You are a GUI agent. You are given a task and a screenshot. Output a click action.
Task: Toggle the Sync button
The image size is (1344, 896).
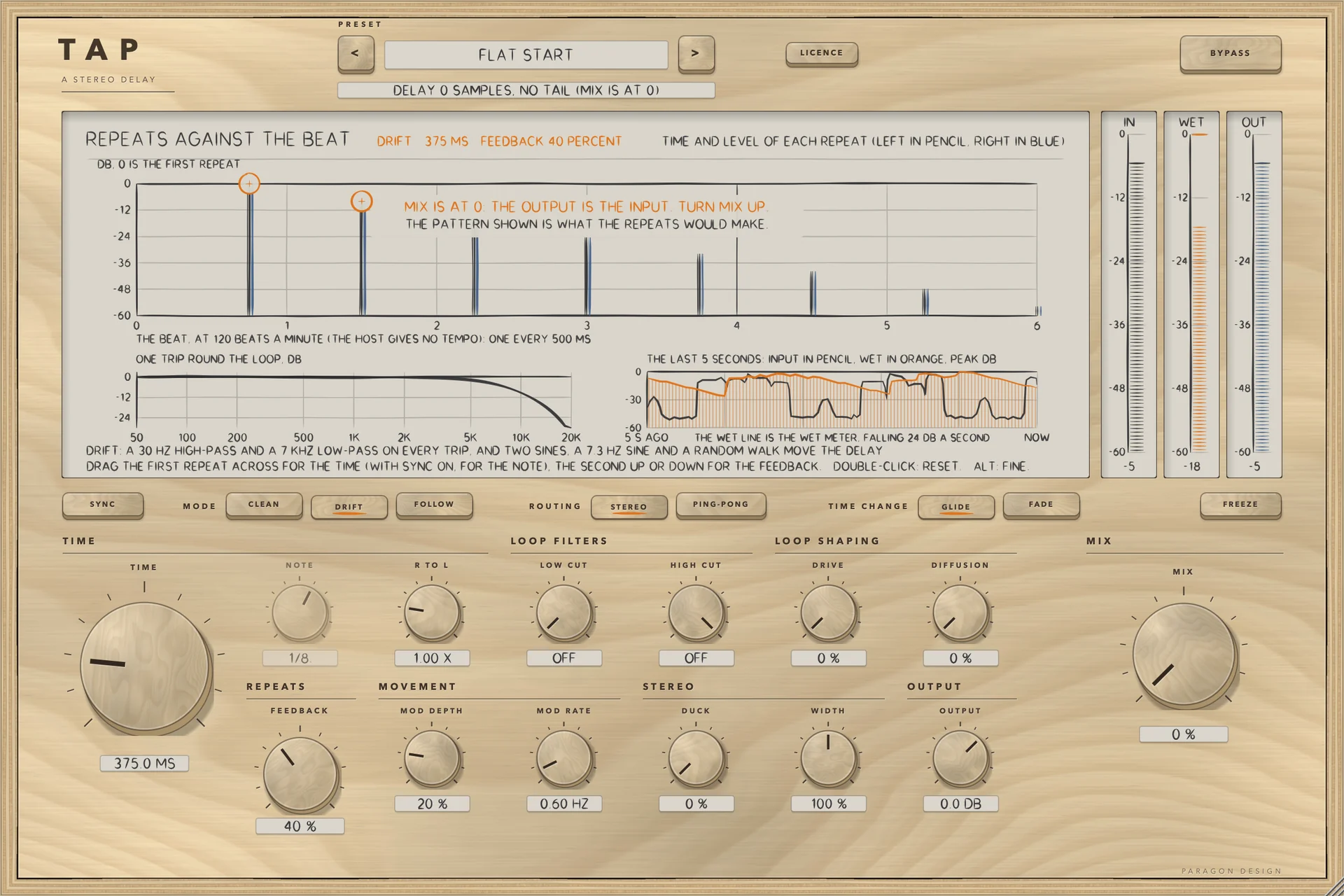103,505
